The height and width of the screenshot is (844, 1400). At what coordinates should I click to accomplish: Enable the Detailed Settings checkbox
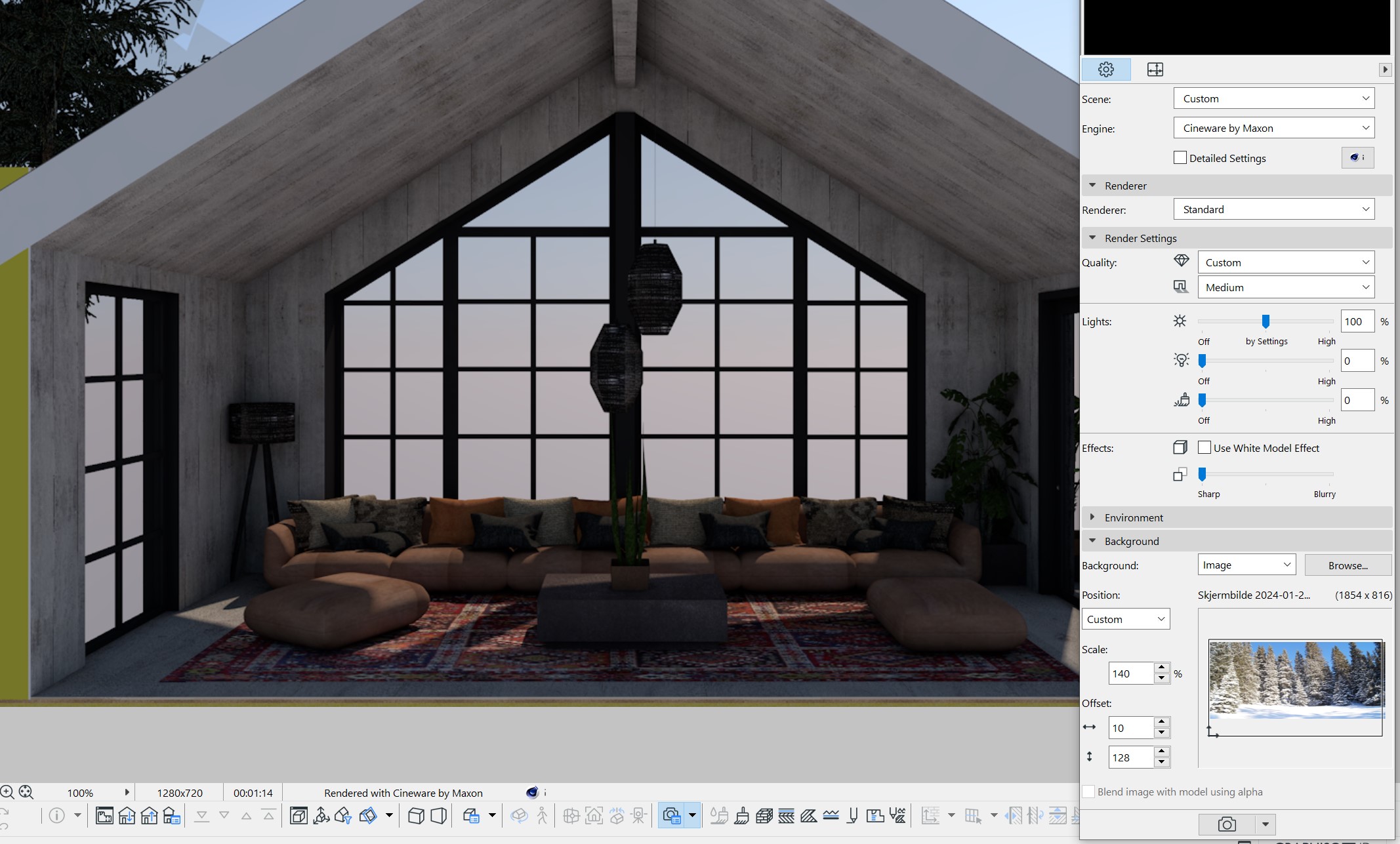(1180, 158)
